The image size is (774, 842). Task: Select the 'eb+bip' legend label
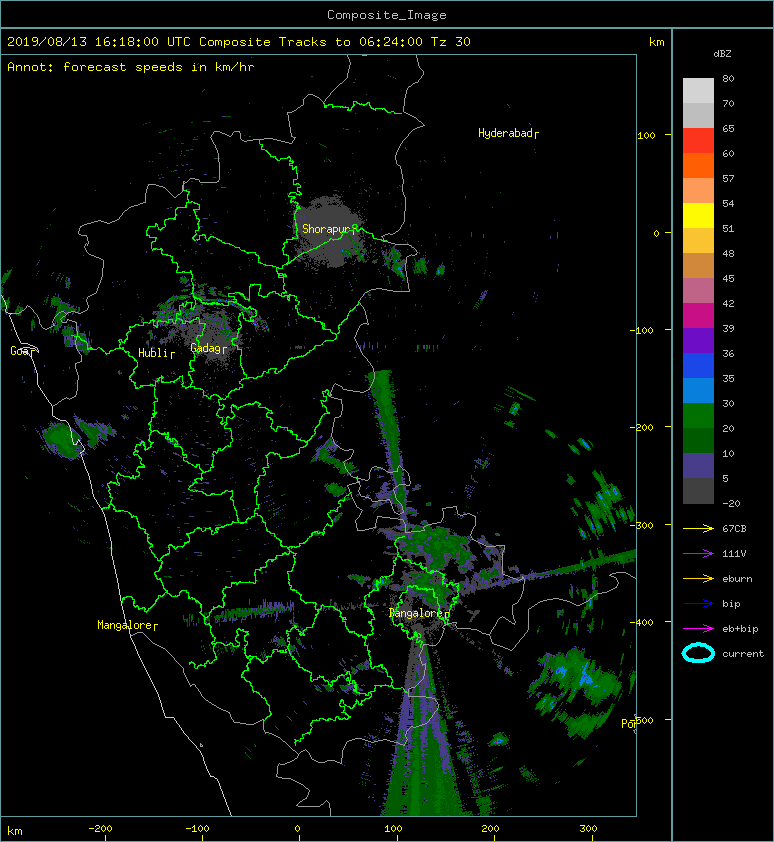[740, 628]
